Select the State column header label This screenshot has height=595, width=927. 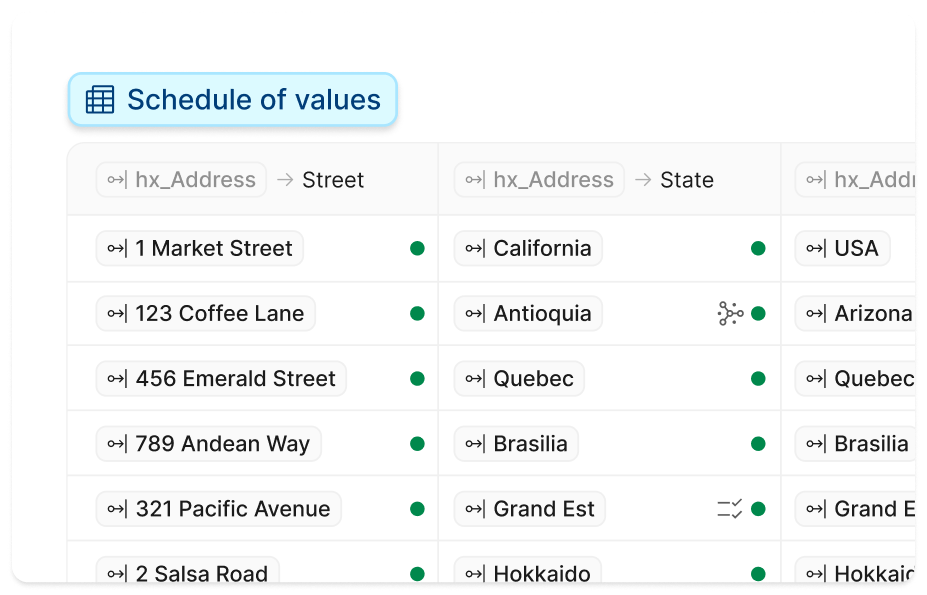pos(686,180)
